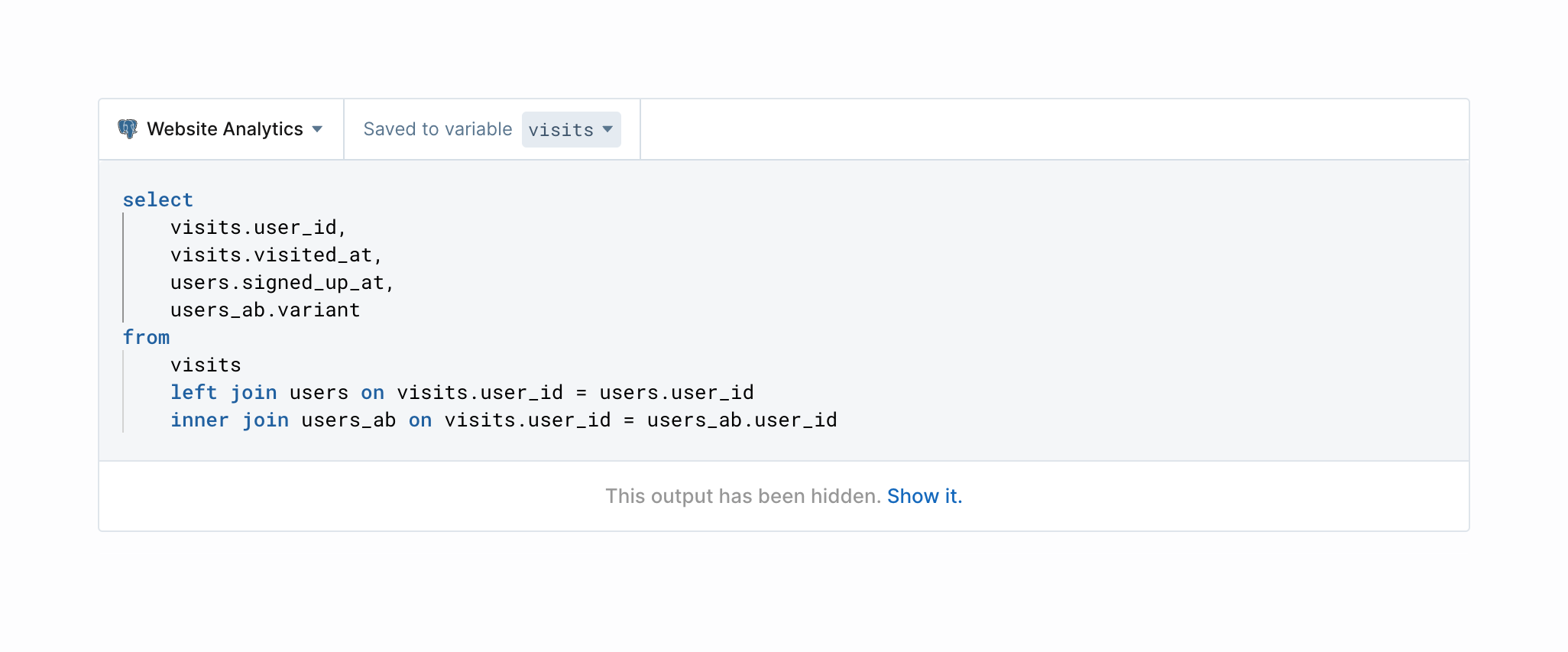Screen dimensions: 1568x652
Task: Click the 'inner join' keywords
Action: (x=229, y=420)
